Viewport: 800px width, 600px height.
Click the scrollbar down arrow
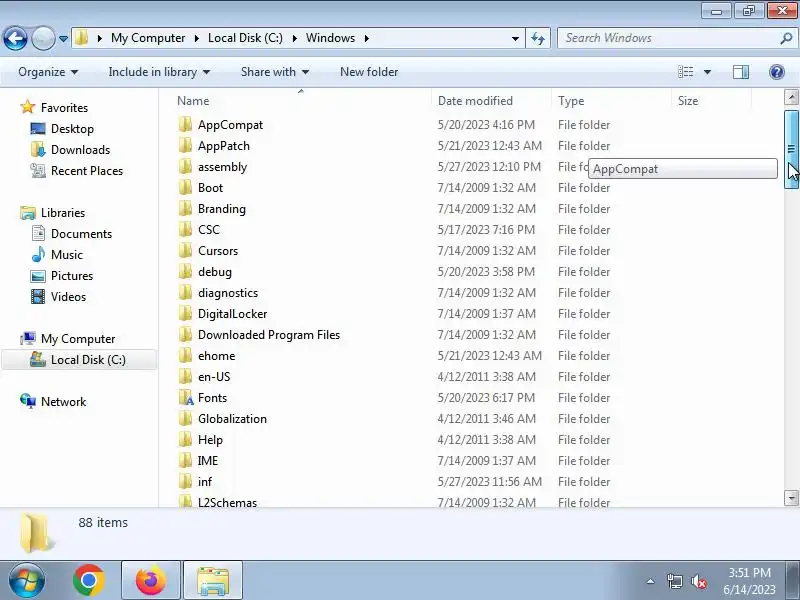pos(791,497)
